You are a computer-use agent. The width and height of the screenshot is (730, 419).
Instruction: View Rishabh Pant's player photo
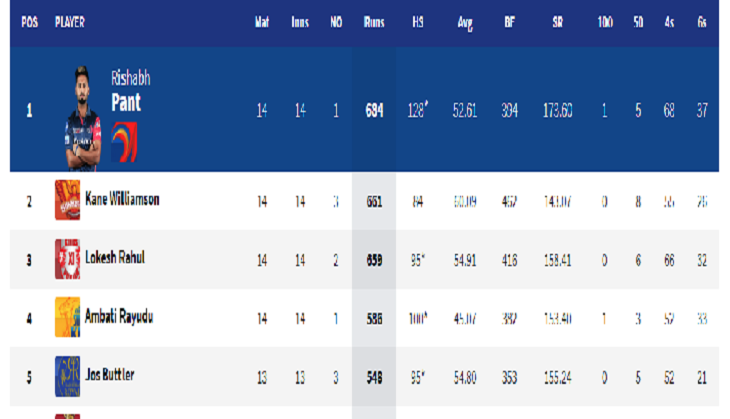(83, 119)
